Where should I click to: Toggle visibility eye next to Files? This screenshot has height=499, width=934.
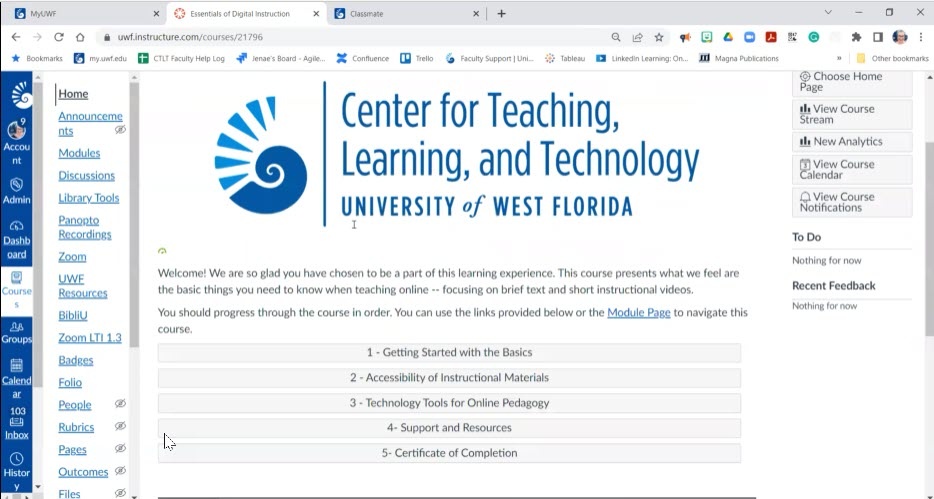point(120,493)
